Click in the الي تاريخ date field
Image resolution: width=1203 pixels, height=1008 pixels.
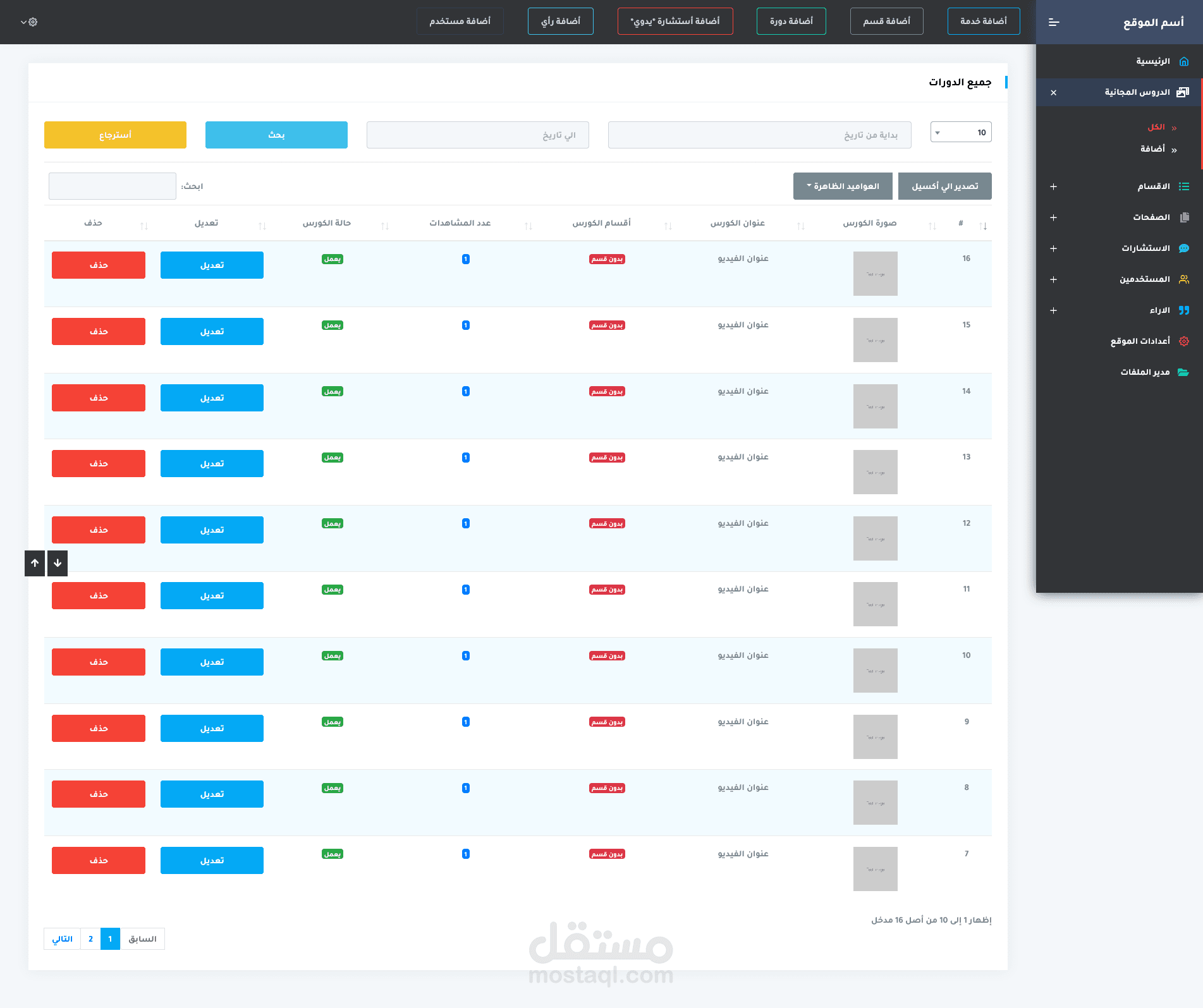click(478, 135)
